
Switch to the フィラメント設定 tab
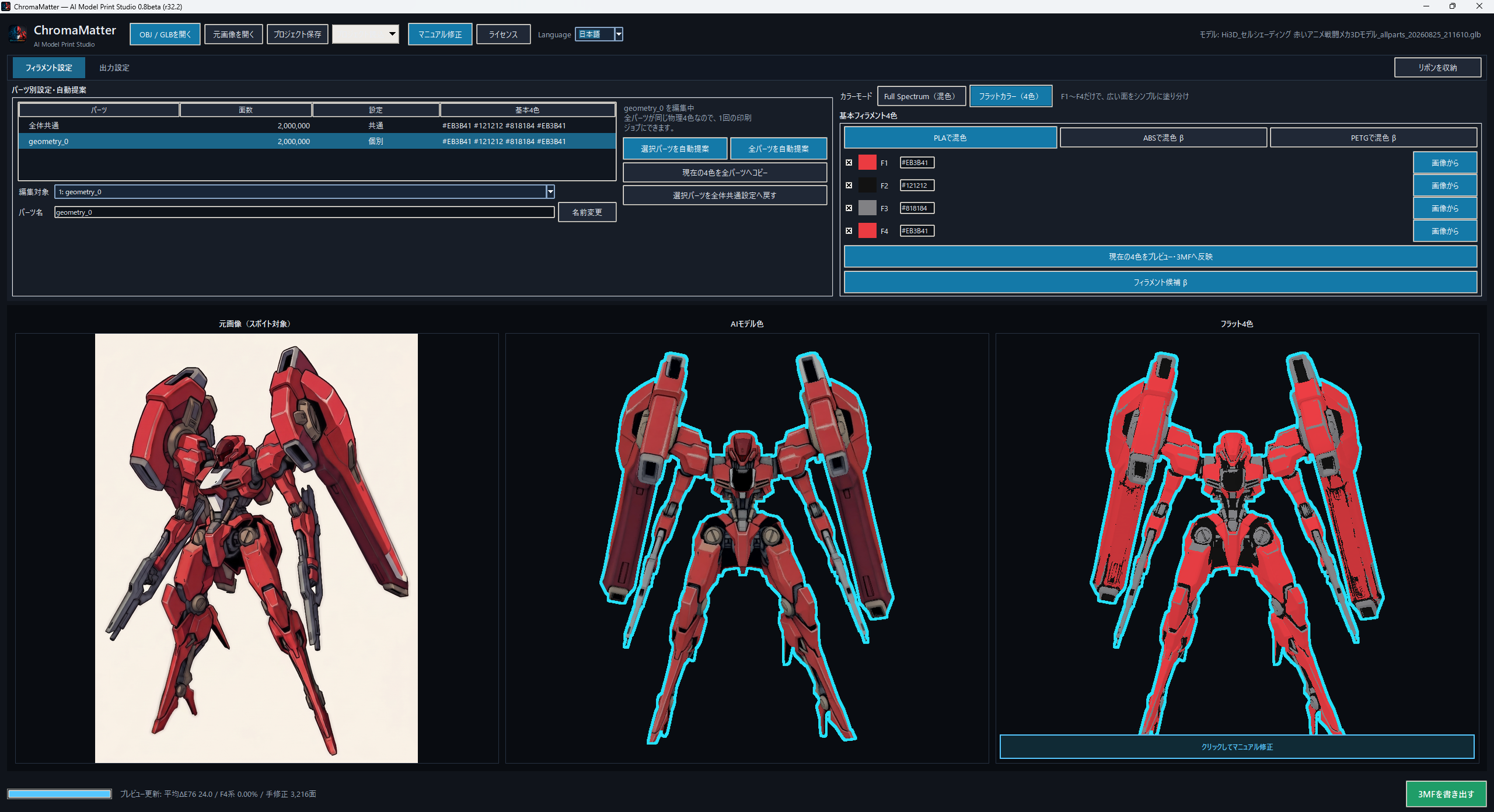click(49, 68)
